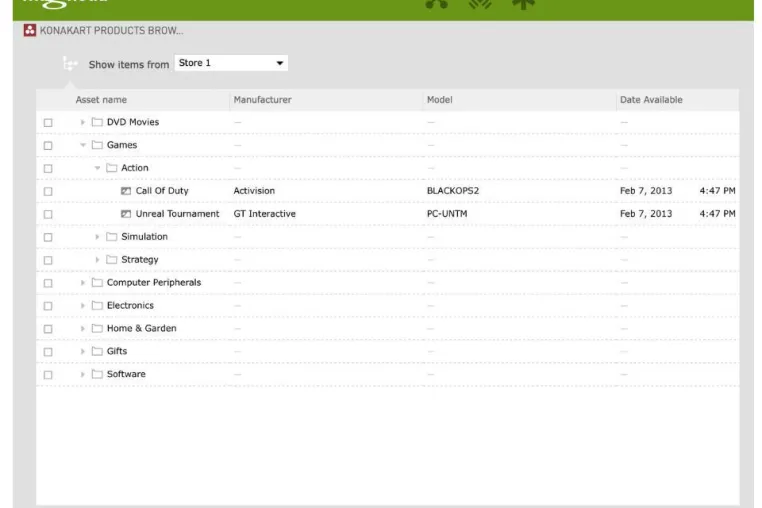Collapse the Games folder
The height and width of the screenshot is (508, 762).
pos(83,145)
